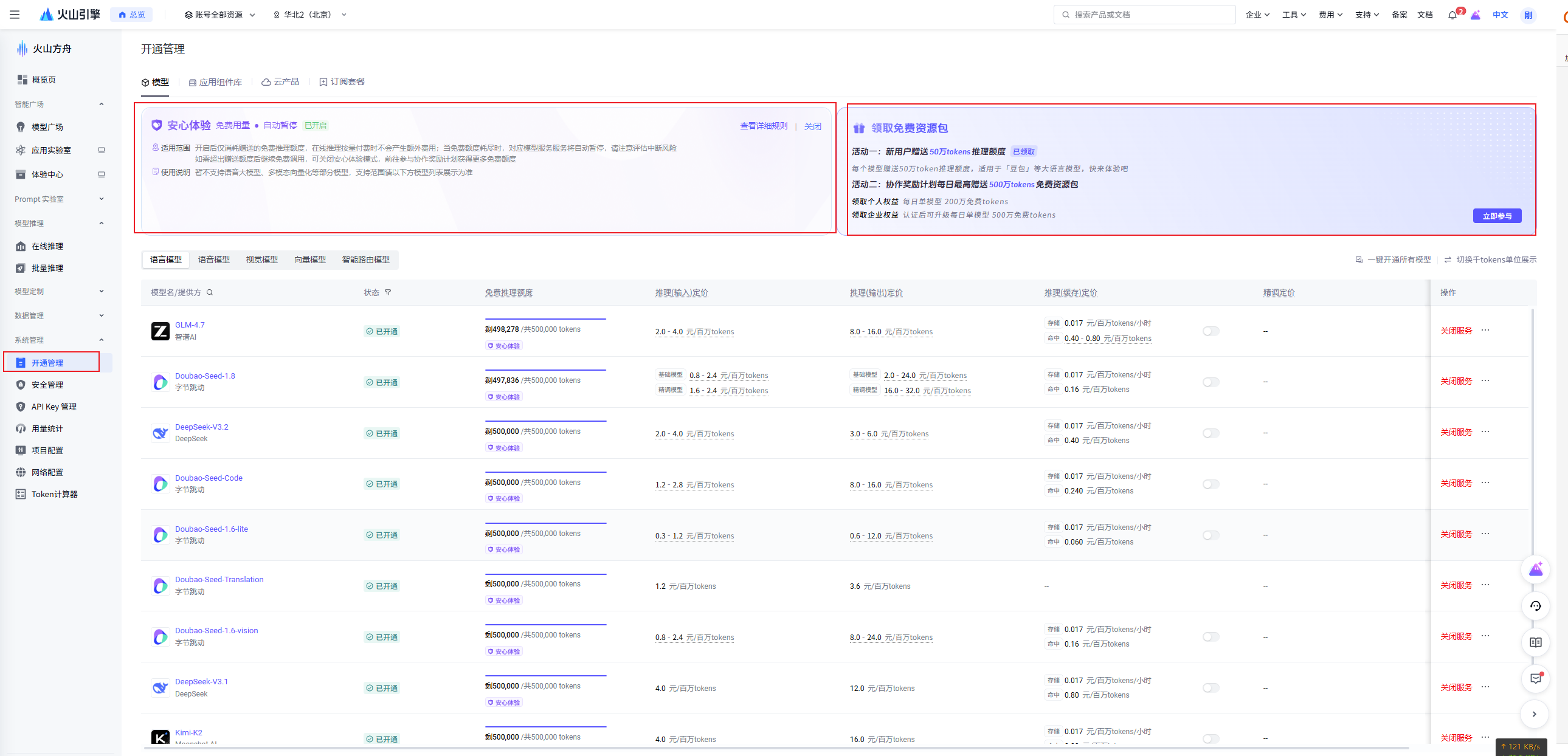This screenshot has width=1568, height=756.
Task: Click the search icon beside 模型名/提供方
Action: coord(210,292)
